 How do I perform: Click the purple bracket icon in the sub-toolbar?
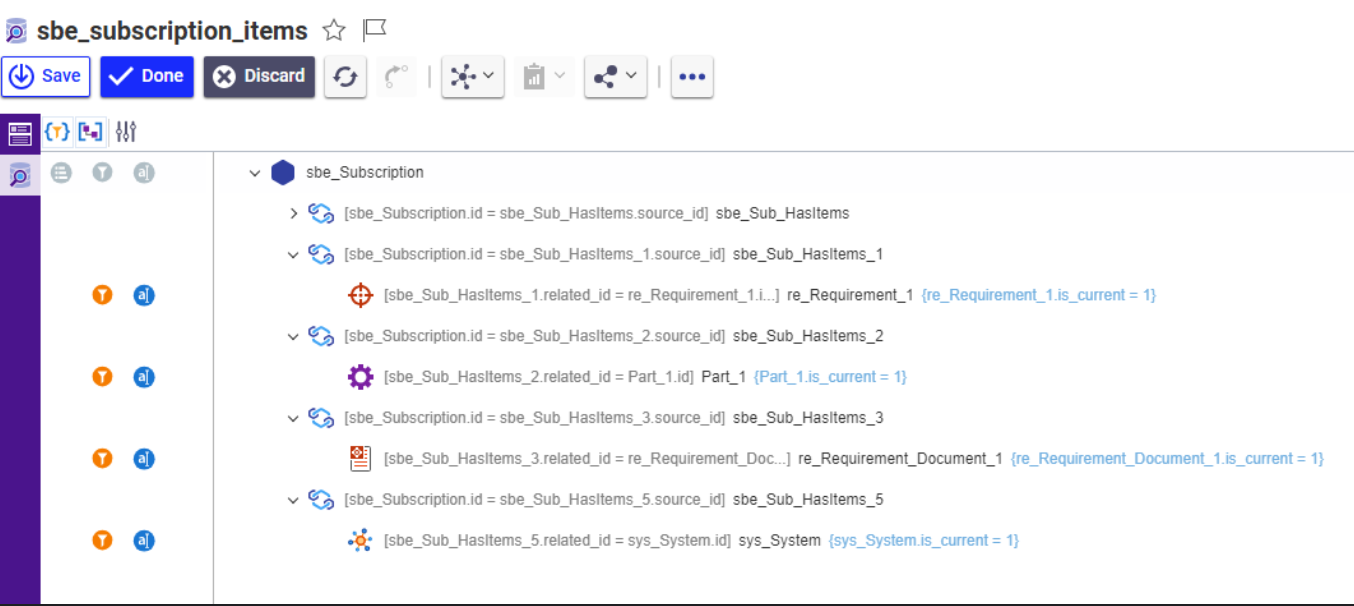91,131
